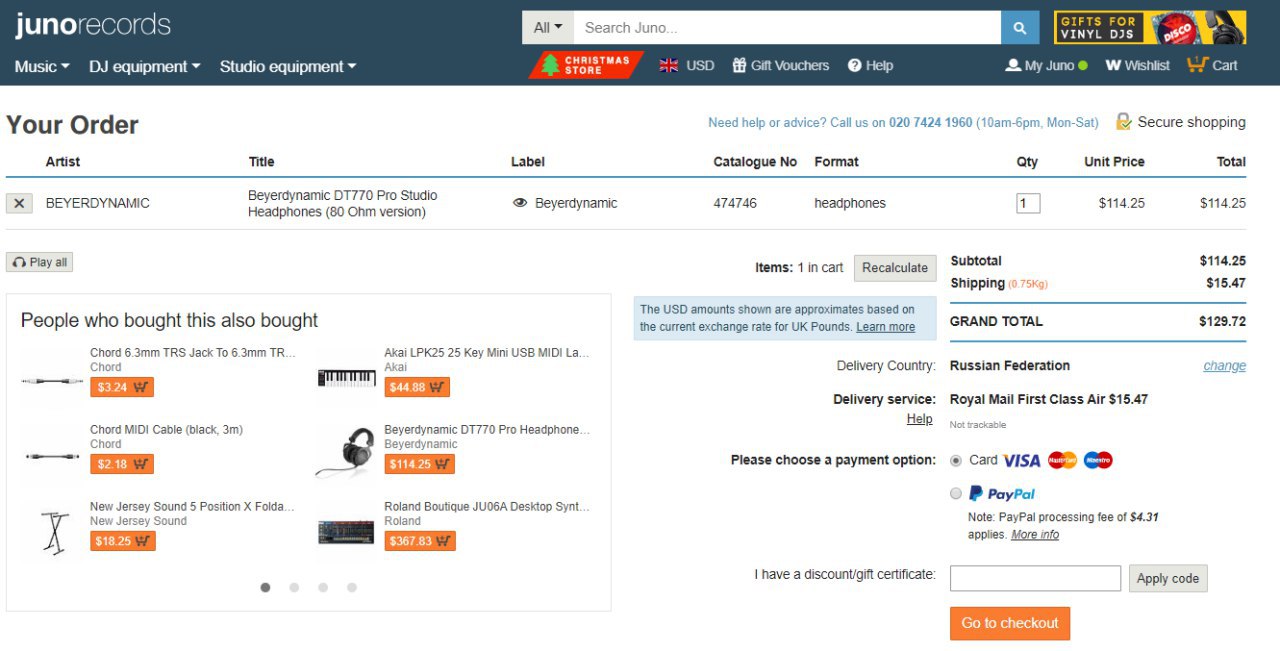Click the Maestro card logo
The height and width of the screenshot is (651, 1280).
(1098, 460)
